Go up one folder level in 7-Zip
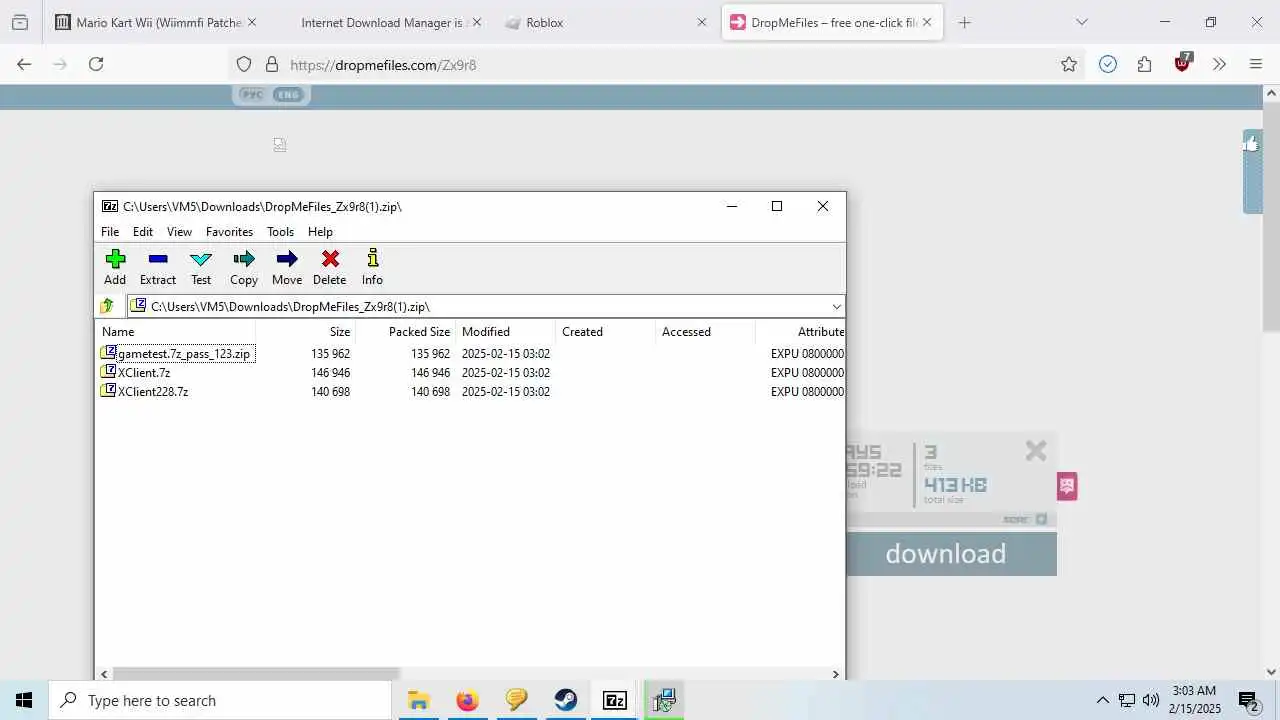 pos(107,306)
